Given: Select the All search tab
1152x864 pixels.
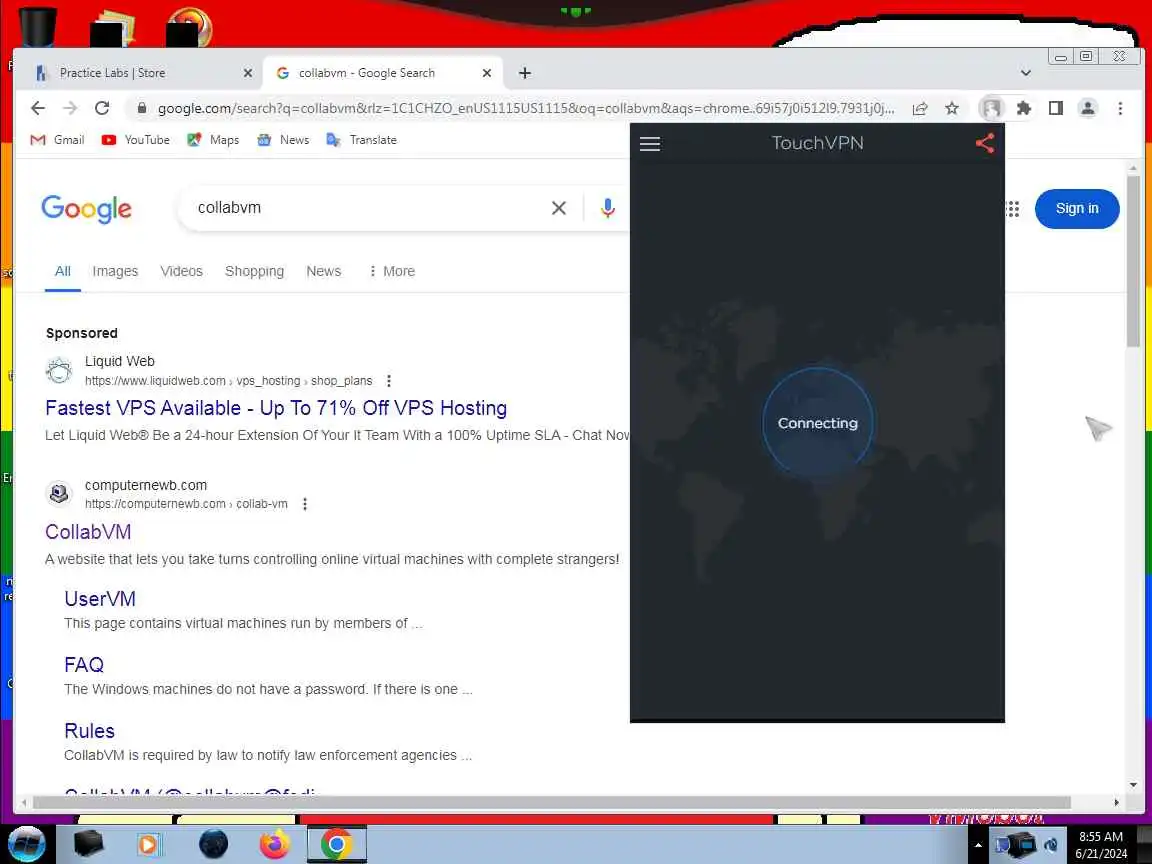Looking at the screenshot, I should (62, 271).
